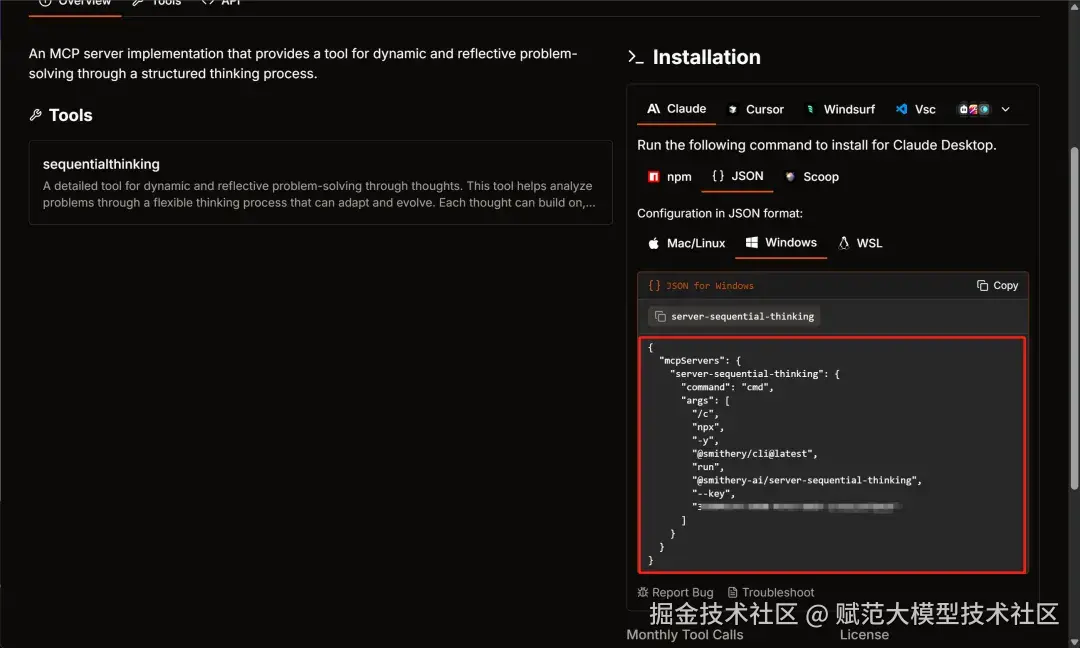Screen dimensions: 1080x648
Task: Click the "mcpServers" line in code block
Action: tap(700, 361)
